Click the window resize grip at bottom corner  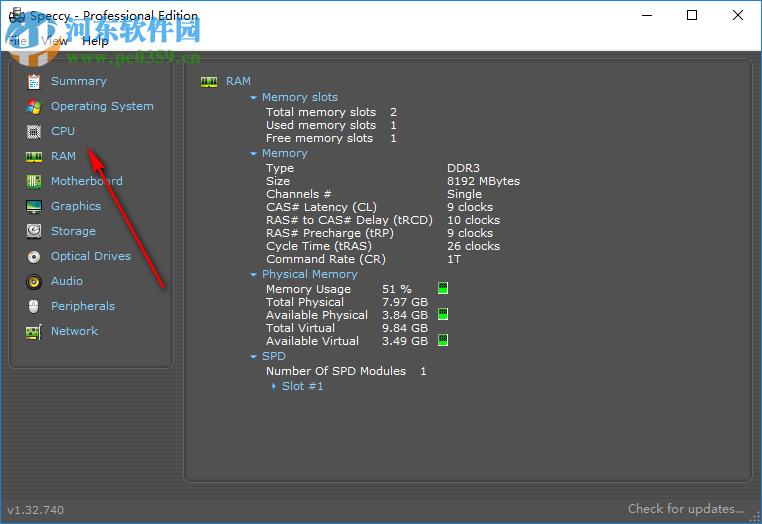coord(755,517)
